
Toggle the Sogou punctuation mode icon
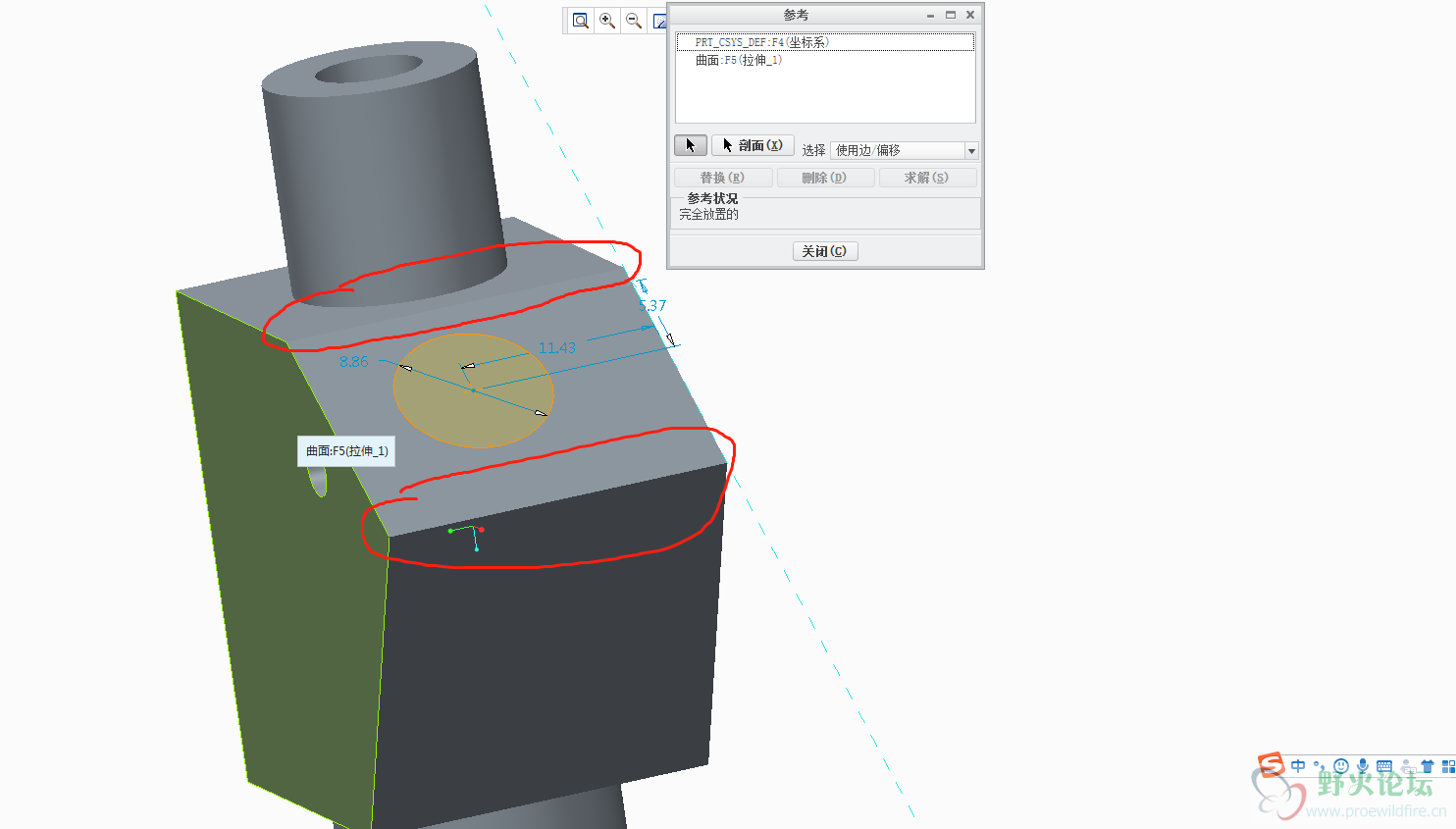tap(1320, 766)
